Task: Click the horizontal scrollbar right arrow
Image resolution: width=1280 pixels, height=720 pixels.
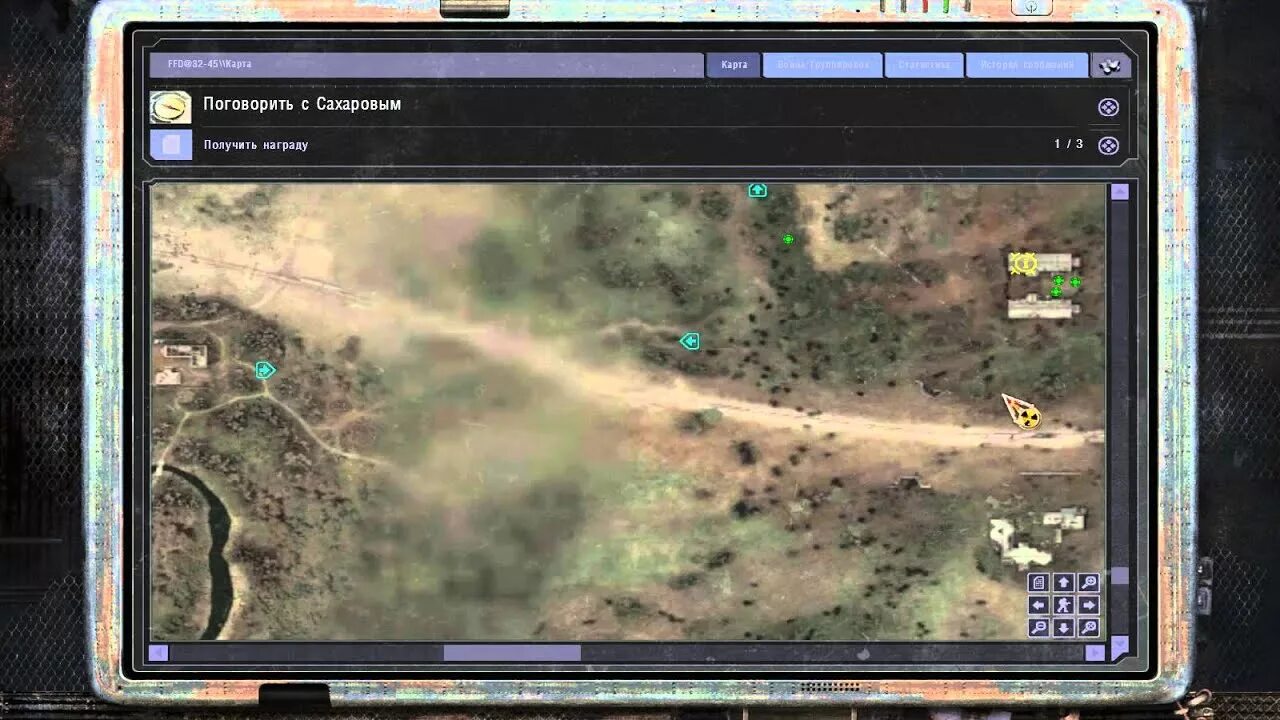Action: coord(1095,653)
